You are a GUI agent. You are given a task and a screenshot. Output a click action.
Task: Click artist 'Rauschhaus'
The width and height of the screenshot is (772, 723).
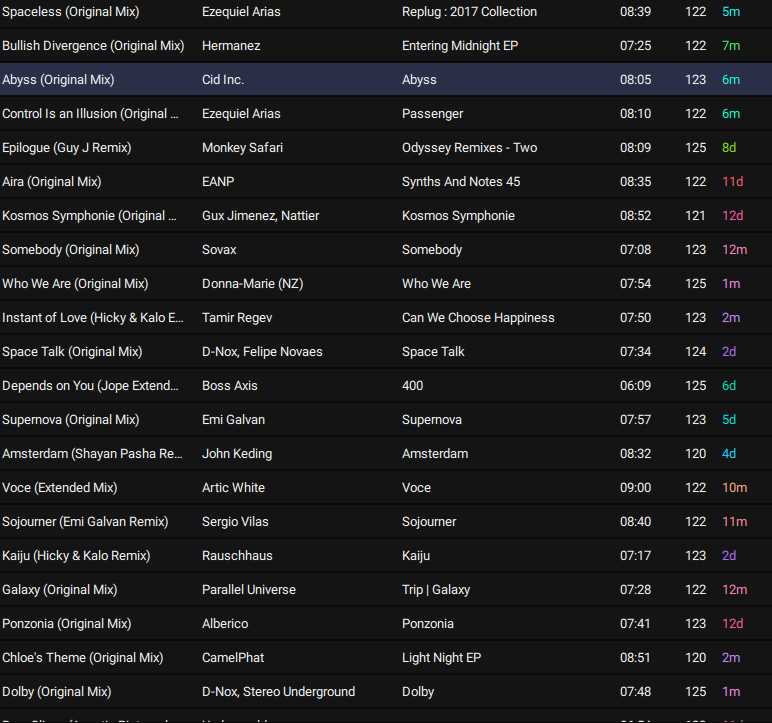(x=237, y=556)
